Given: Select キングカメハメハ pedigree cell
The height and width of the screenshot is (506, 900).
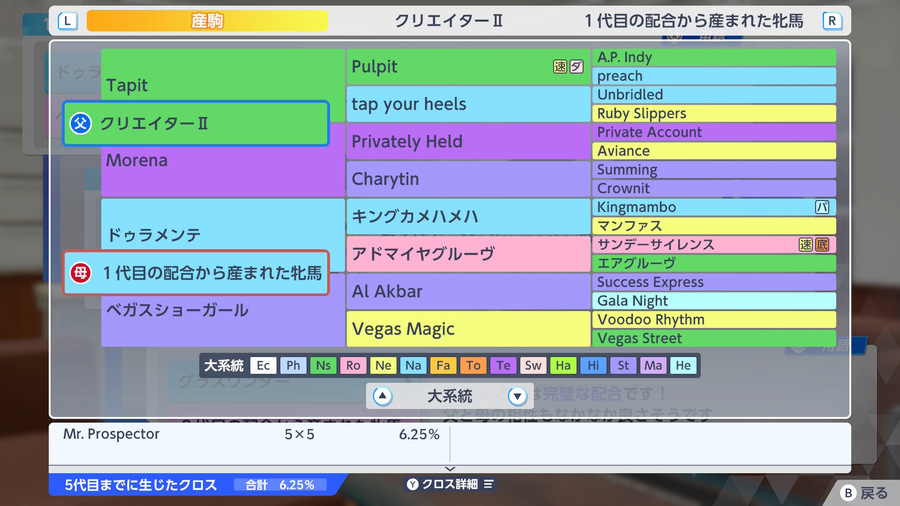Looking at the screenshot, I should [x=468, y=216].
